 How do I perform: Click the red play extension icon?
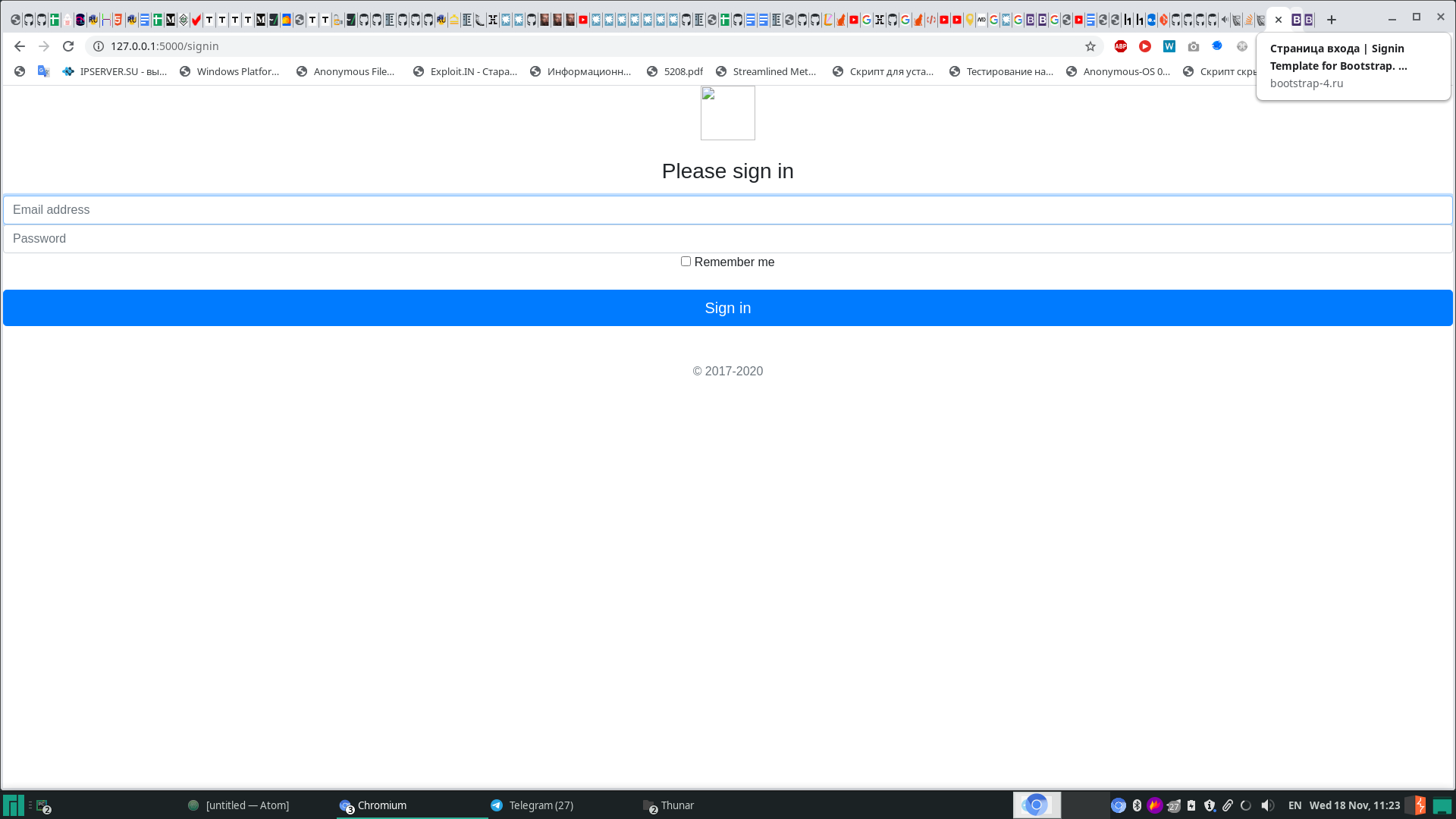[x=1145, y=46]
